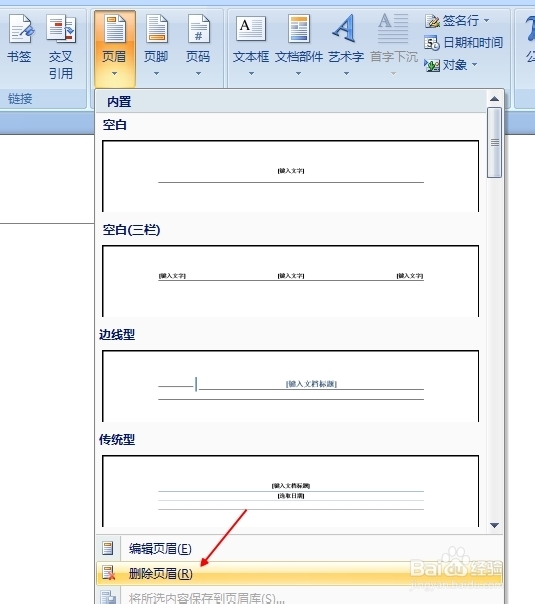
Task: Click the Edit Header menu icon
Action: [x=107, y=548]
